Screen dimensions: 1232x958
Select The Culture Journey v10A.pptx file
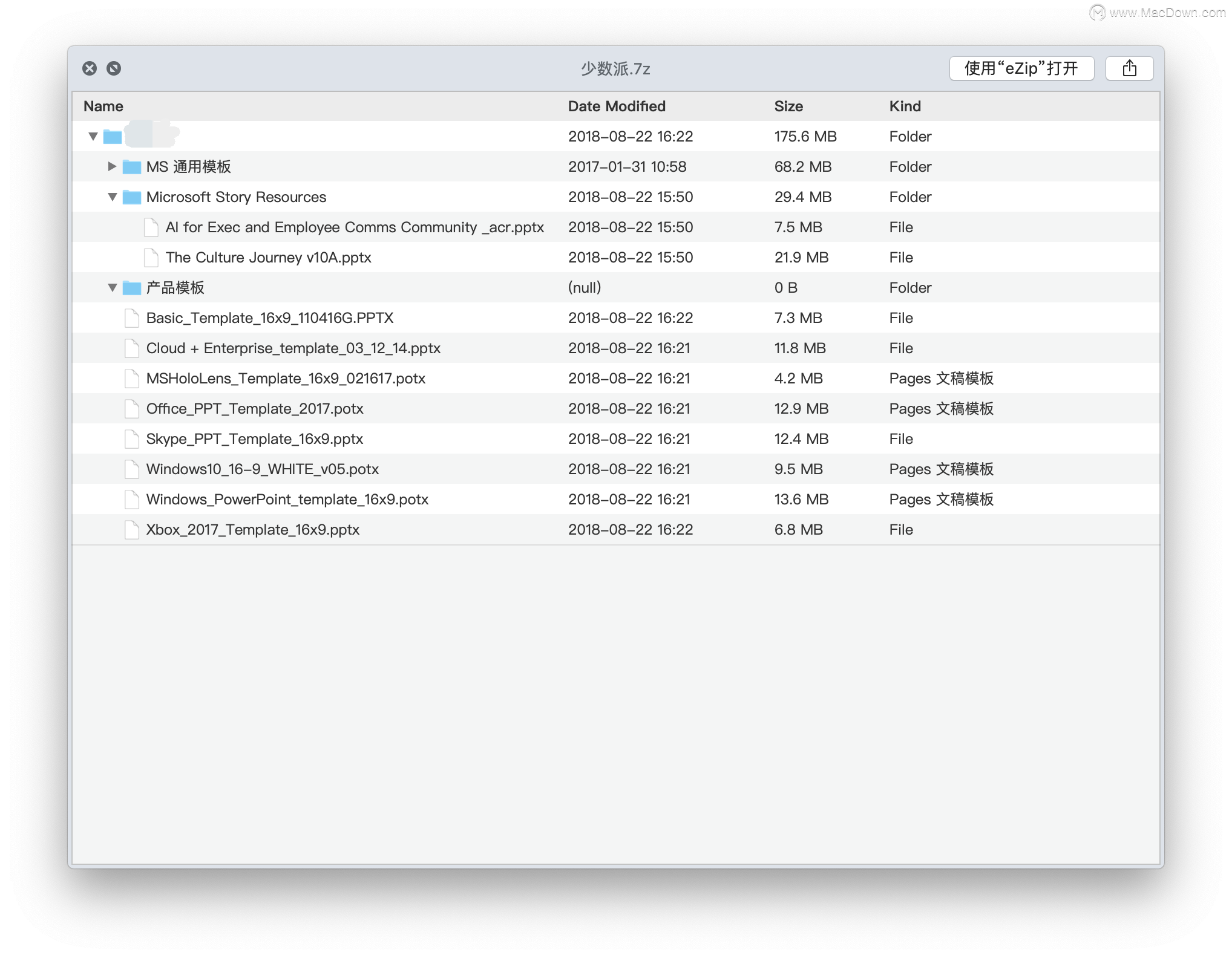tap(268, 258)
